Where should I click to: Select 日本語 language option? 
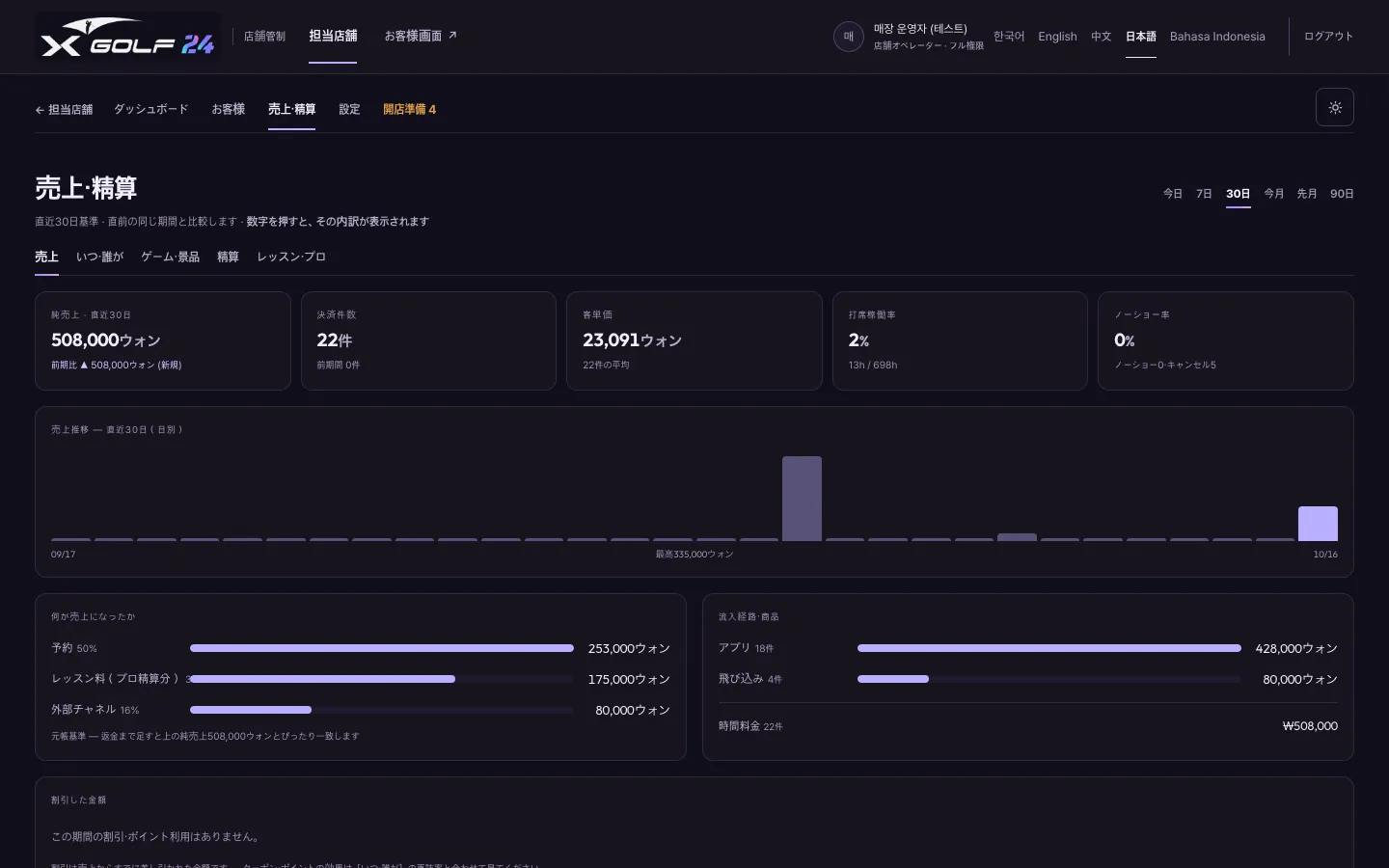[x=1141, y=37]
